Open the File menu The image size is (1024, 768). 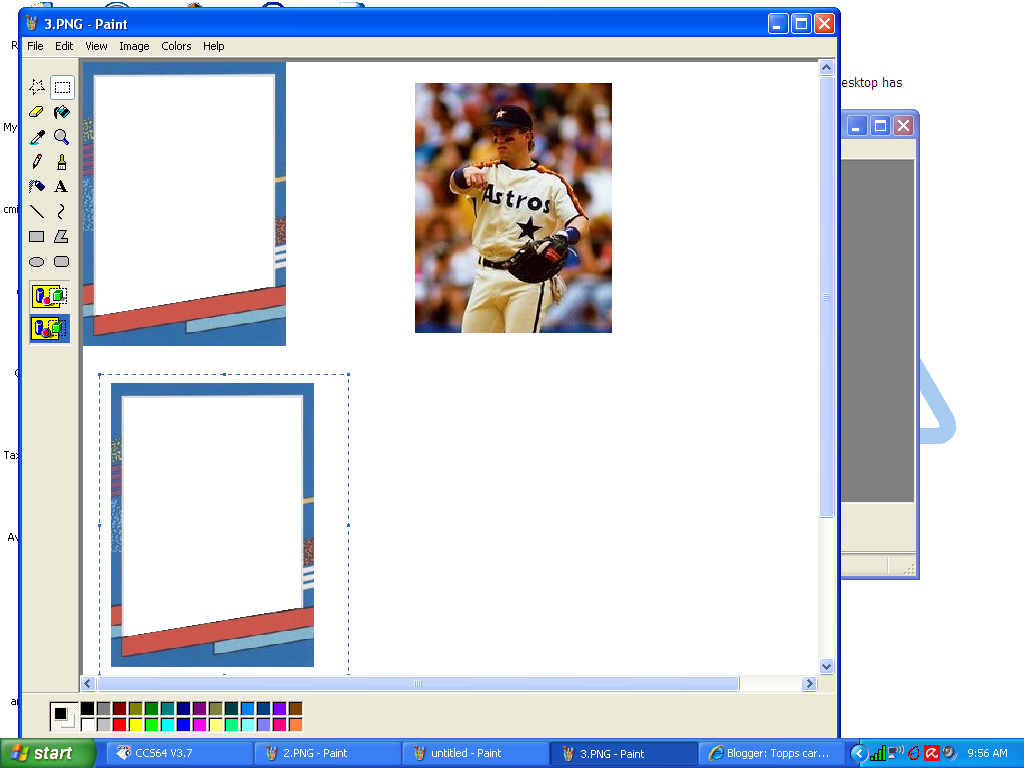tap(35, 46)
